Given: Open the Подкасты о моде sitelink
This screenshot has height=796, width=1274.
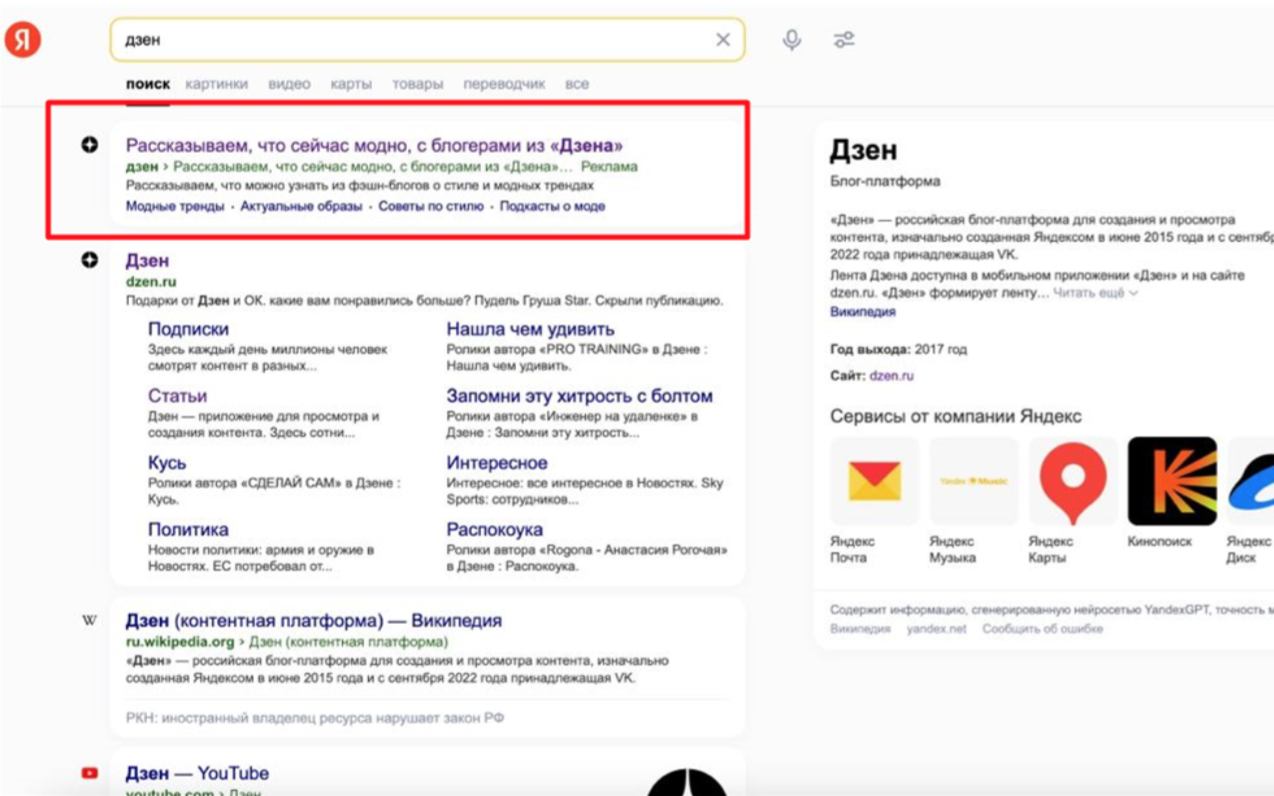Looking at the screenshot, I should pyautogui.click(x=552, y=206).
